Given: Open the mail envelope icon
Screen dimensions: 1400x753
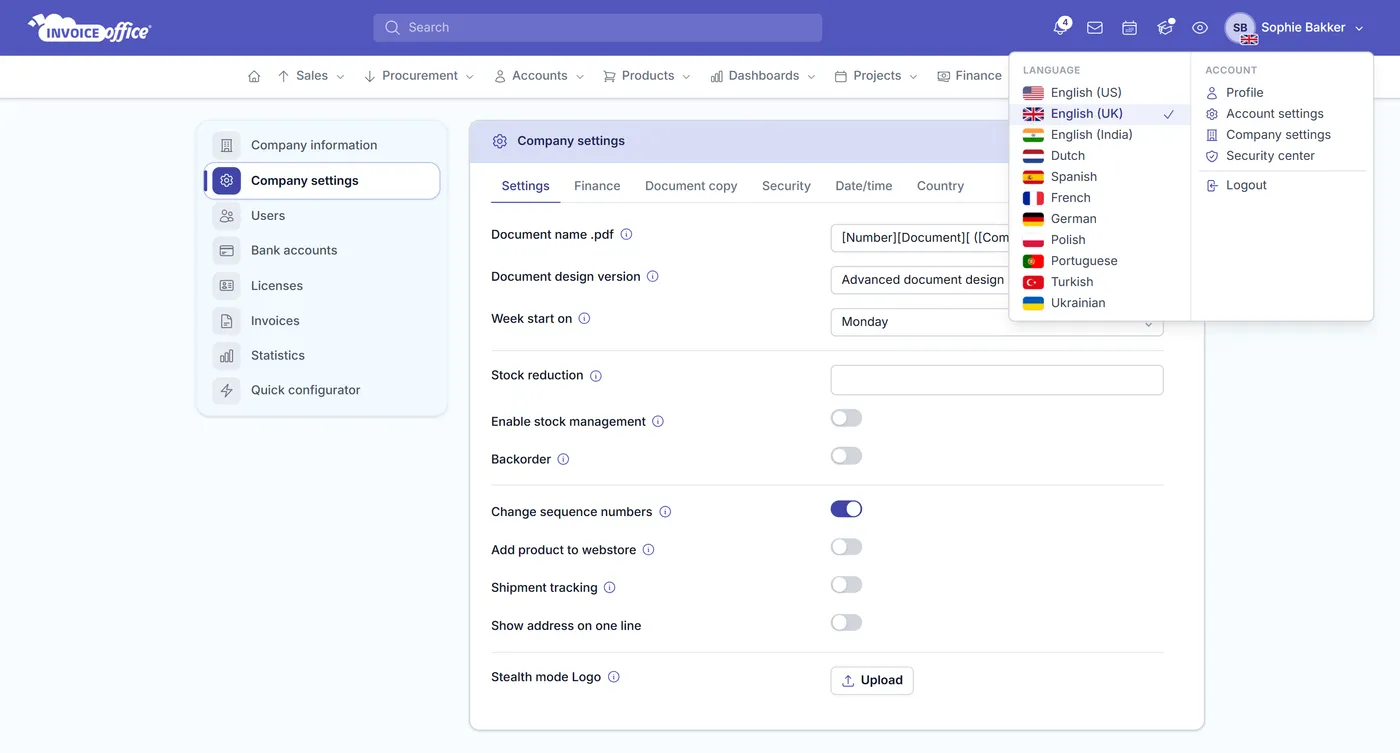Looking at the screenshot, I should tap(1095, 28).
